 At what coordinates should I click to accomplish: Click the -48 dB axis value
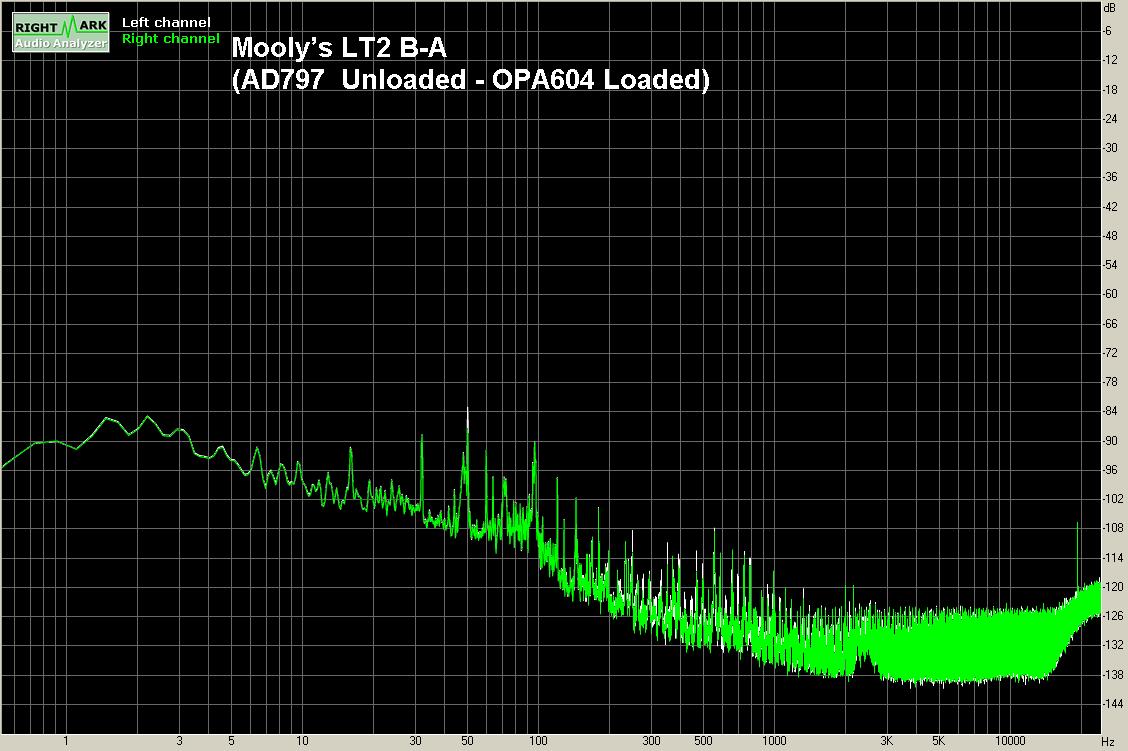coord(1110,235)
